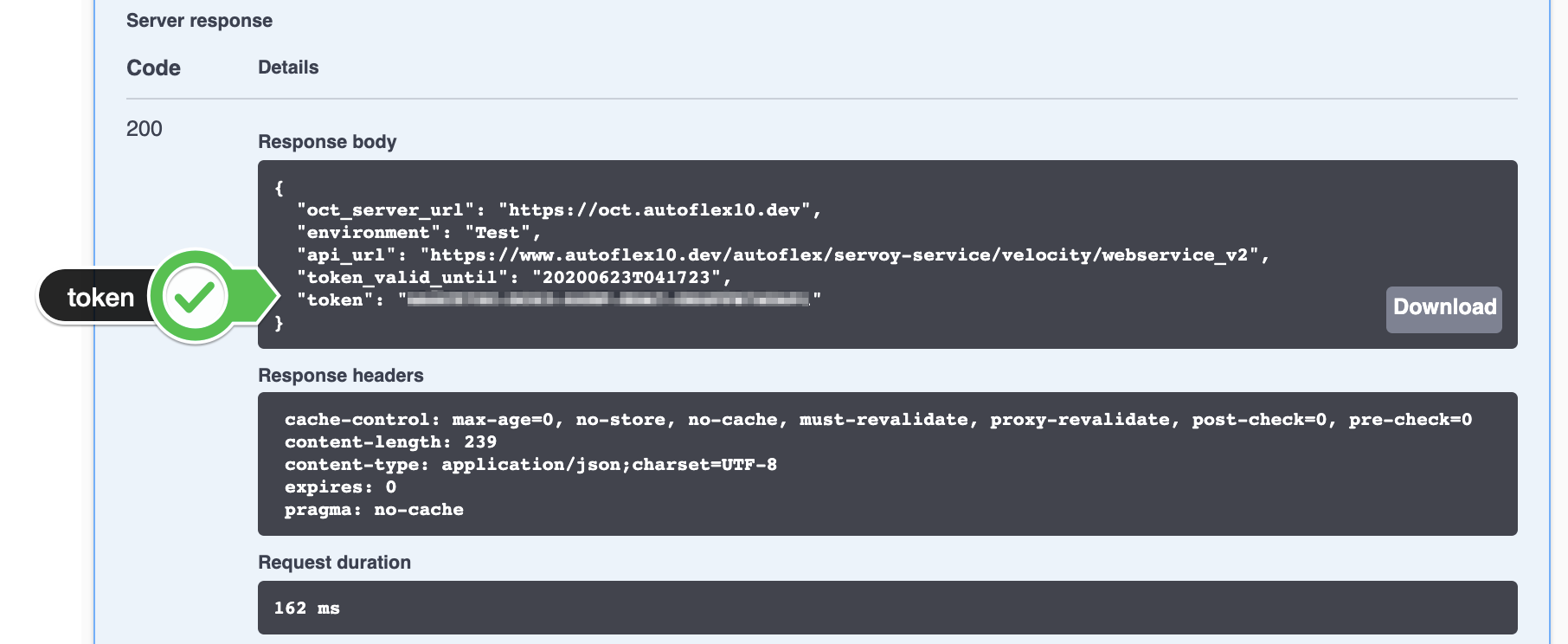The width and height of the screenshot is (1568, 644).
Task: Click the content-type application/json line
Action: (x=530, y=464)
